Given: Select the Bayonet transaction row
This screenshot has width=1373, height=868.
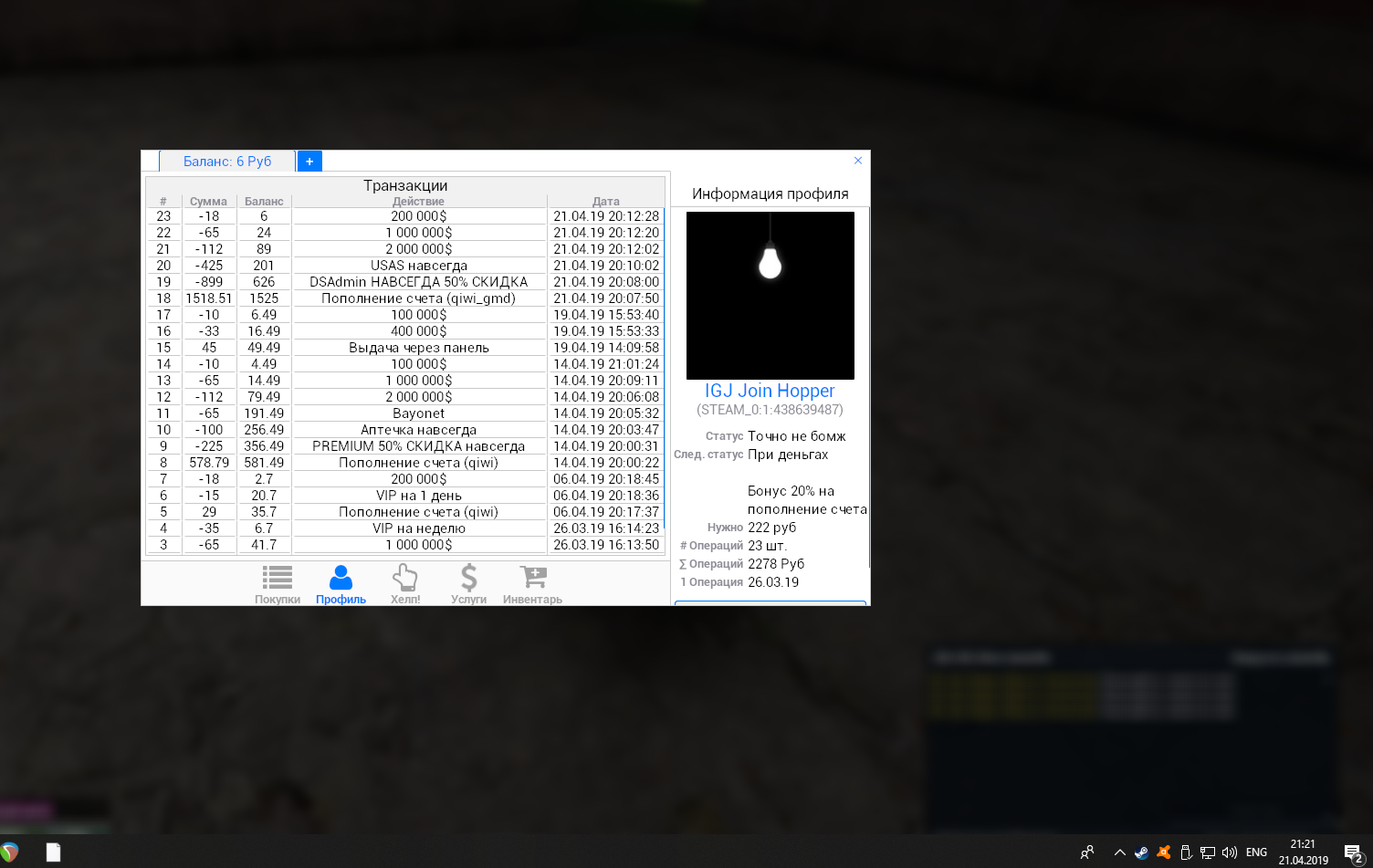Looking at the screenshot, I should tap(418, 413).
